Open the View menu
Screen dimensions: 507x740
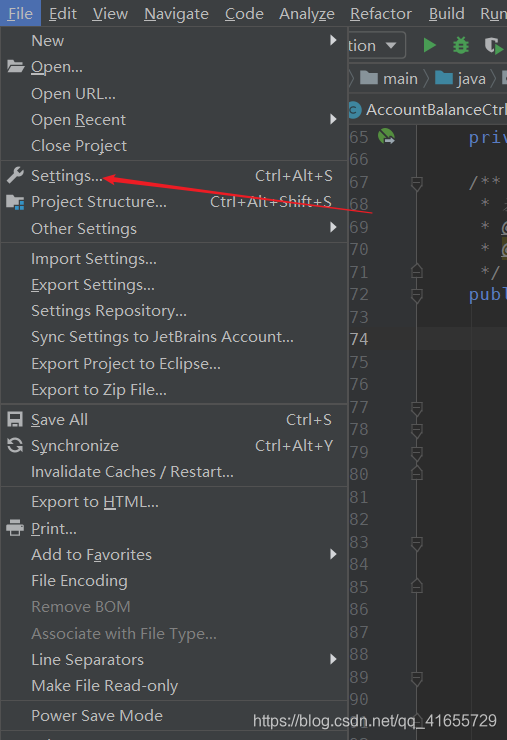110,14
